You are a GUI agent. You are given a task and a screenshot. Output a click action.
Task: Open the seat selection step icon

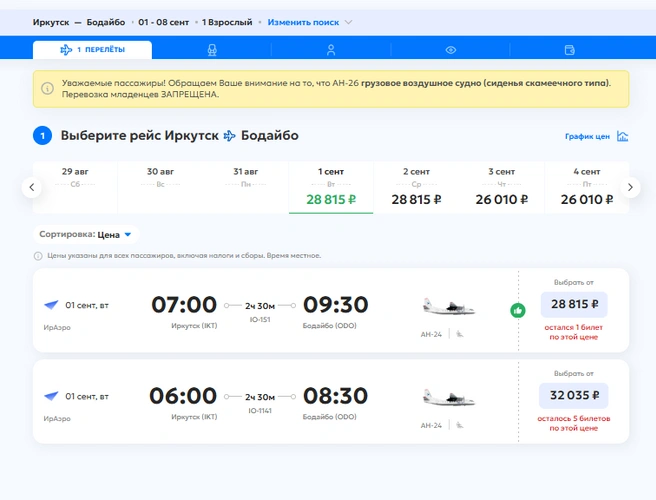click(212, 50)
